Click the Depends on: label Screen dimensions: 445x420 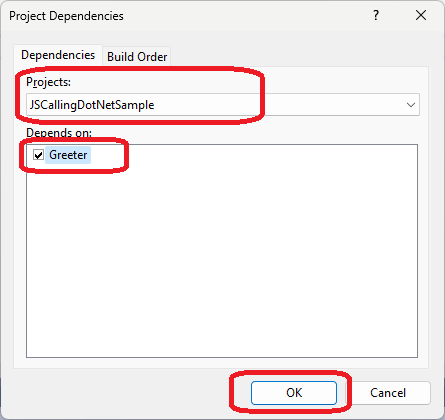[59, 133]
